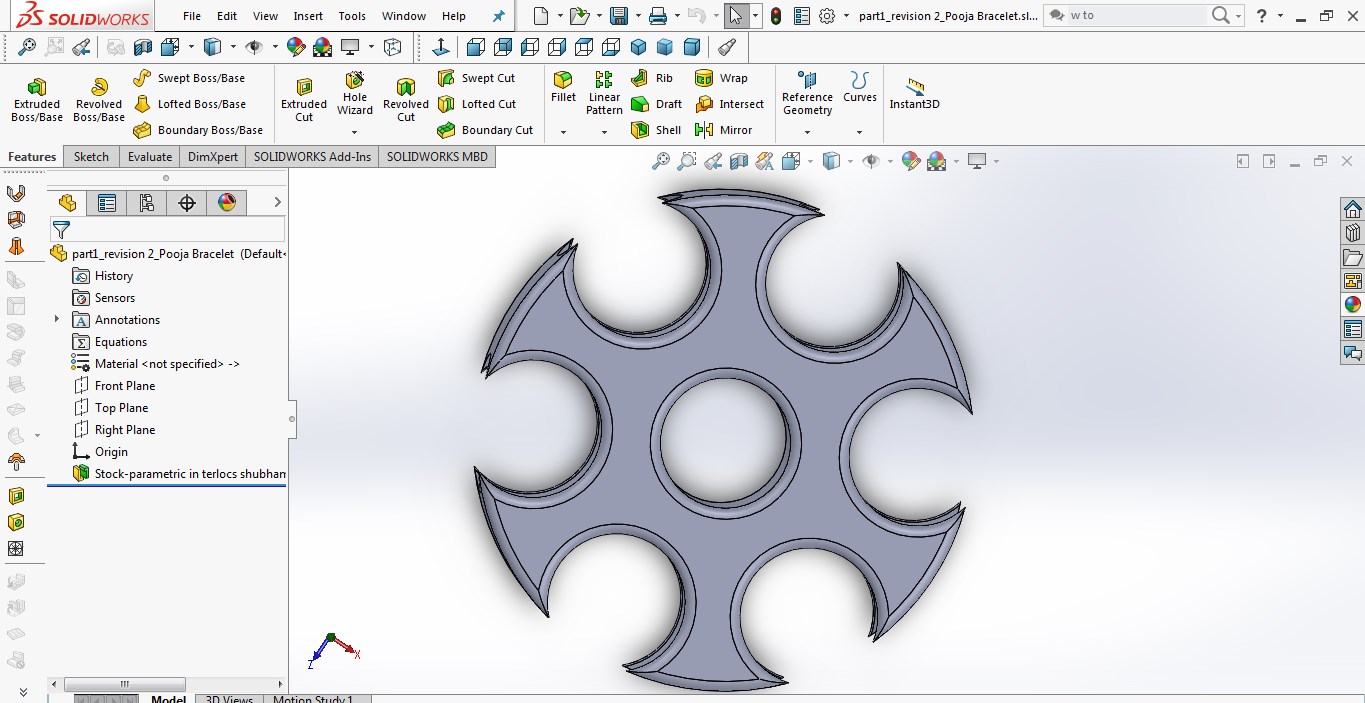Click the Shell feature tool
Image resolution: width=1365 pixels, height=703 pixels.
pyautogui.click(x=657, y=130)
